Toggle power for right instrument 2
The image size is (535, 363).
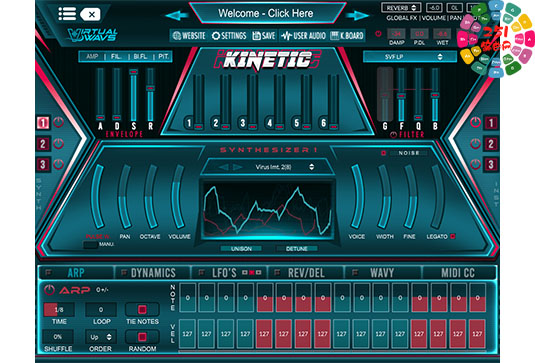click(x=475, y=144)
